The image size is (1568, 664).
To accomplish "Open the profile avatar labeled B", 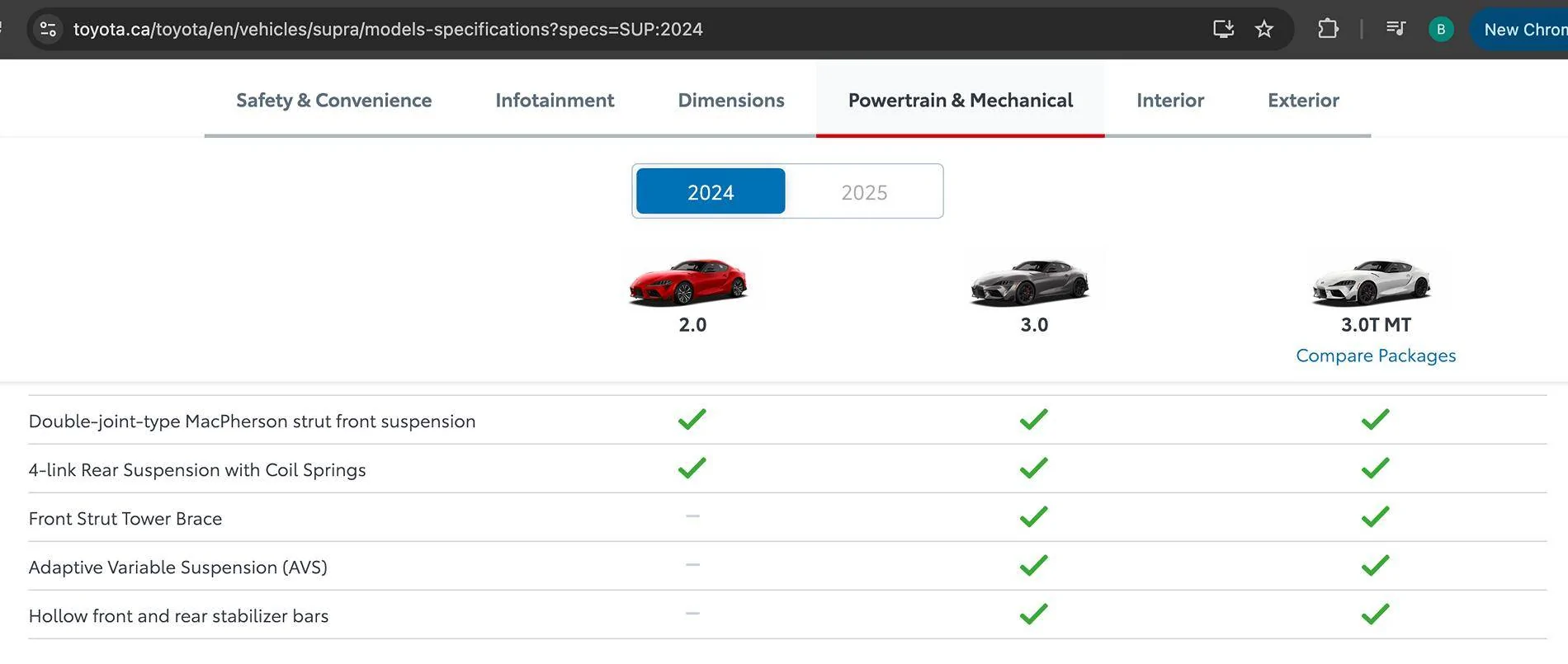I will click(1441, 30).
